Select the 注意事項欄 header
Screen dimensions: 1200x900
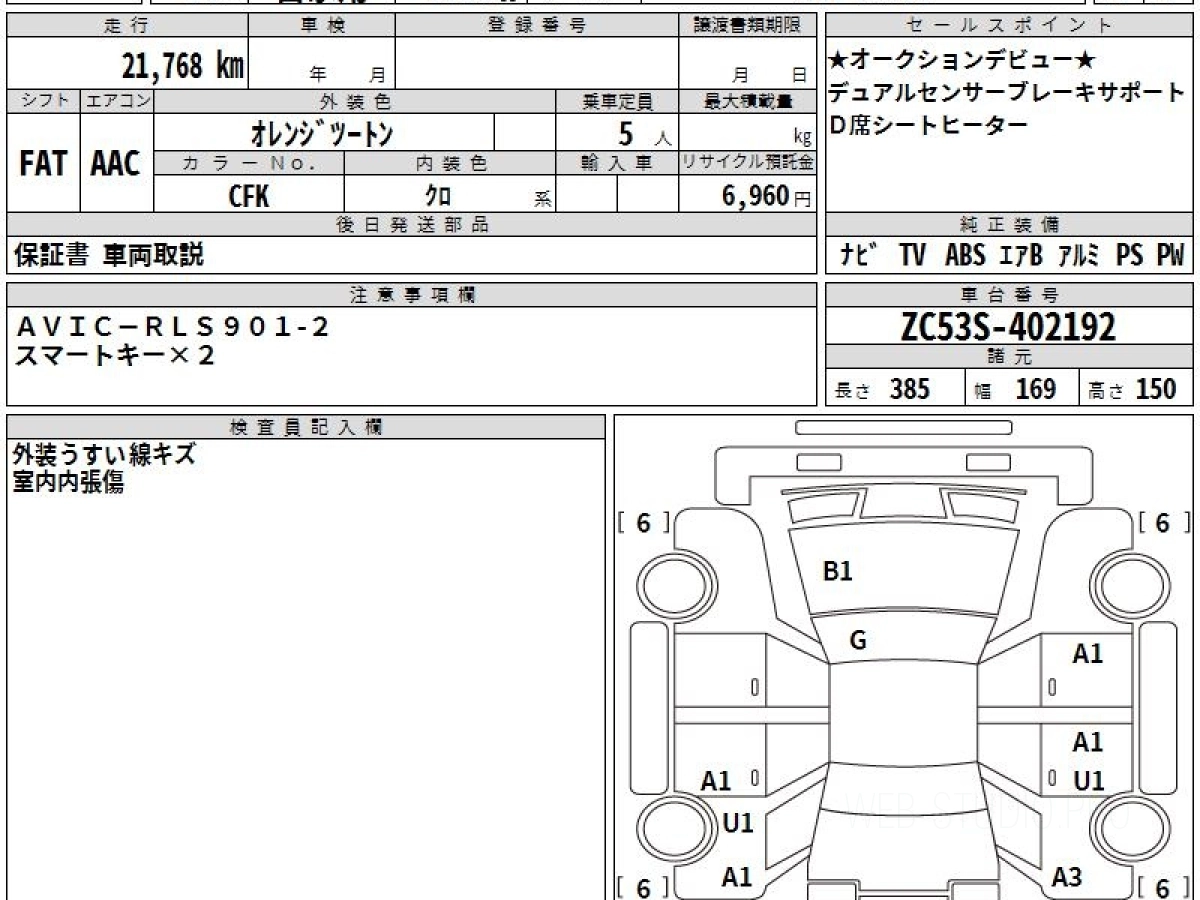coord(411,295)
